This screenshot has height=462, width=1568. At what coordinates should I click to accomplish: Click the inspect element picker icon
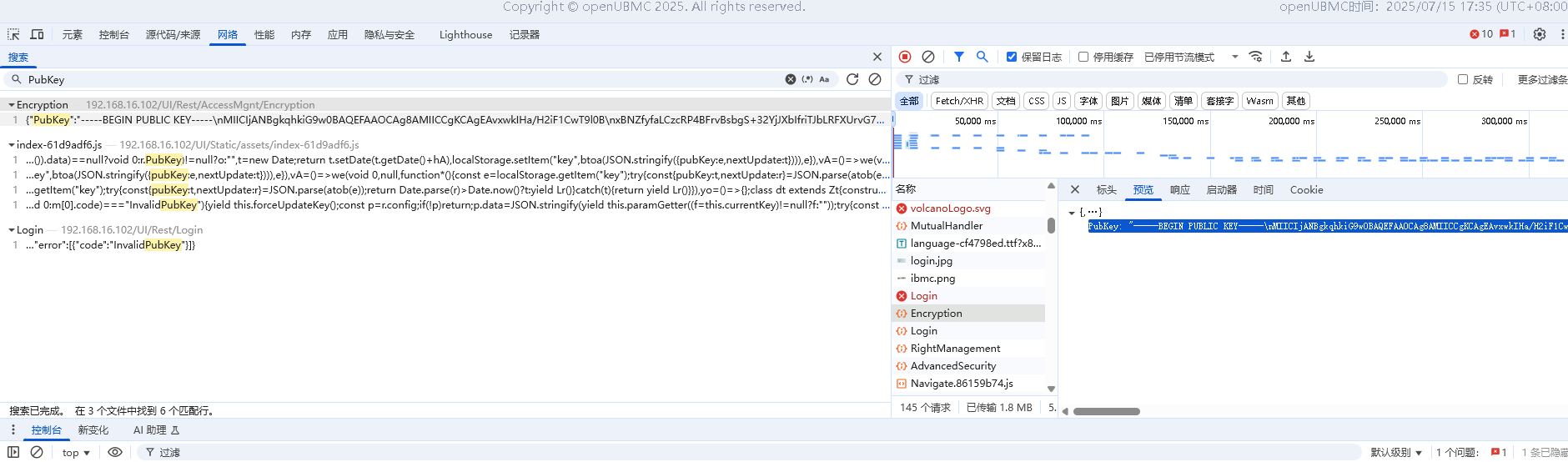pyautogui.click(x=13, y=34)
